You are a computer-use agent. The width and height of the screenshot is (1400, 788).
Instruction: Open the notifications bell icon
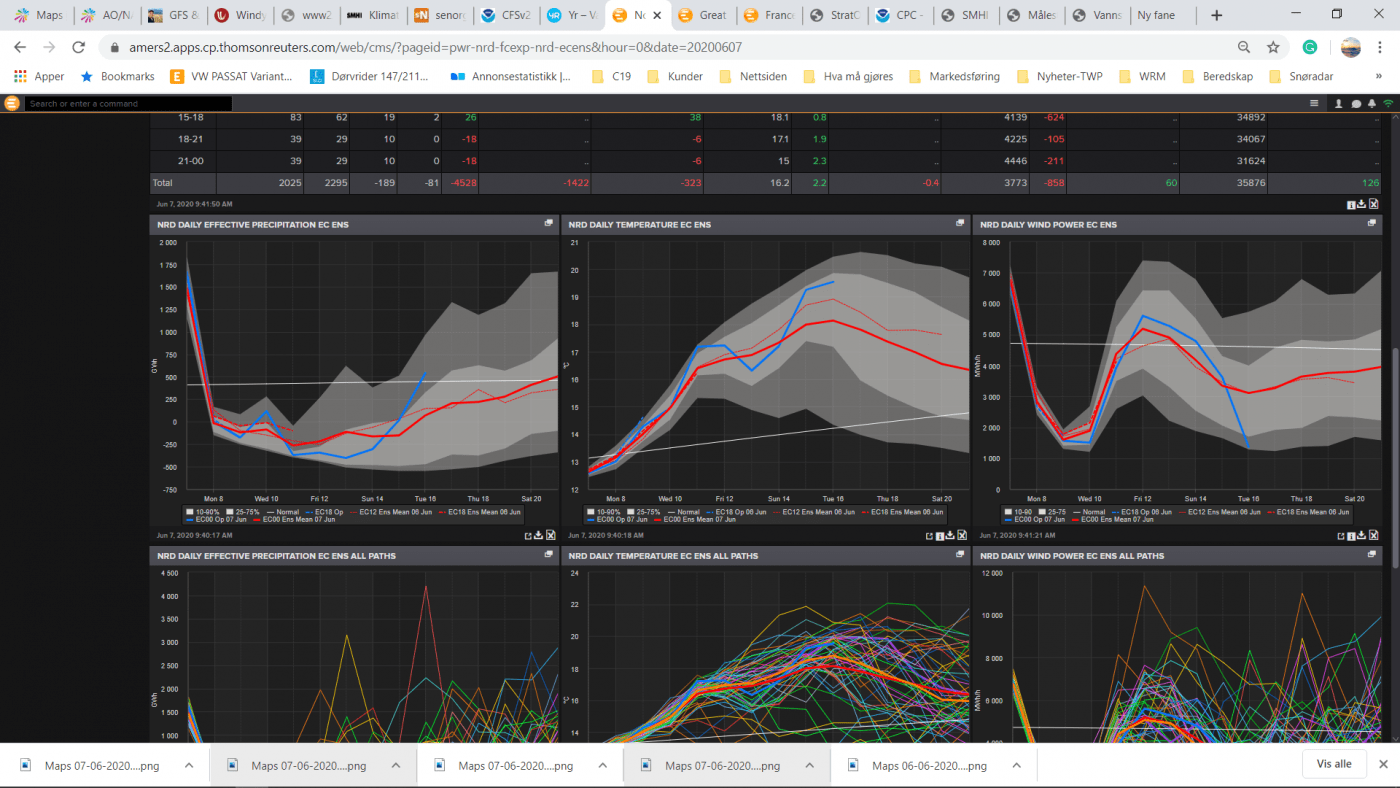click(x=1372, y=103)
